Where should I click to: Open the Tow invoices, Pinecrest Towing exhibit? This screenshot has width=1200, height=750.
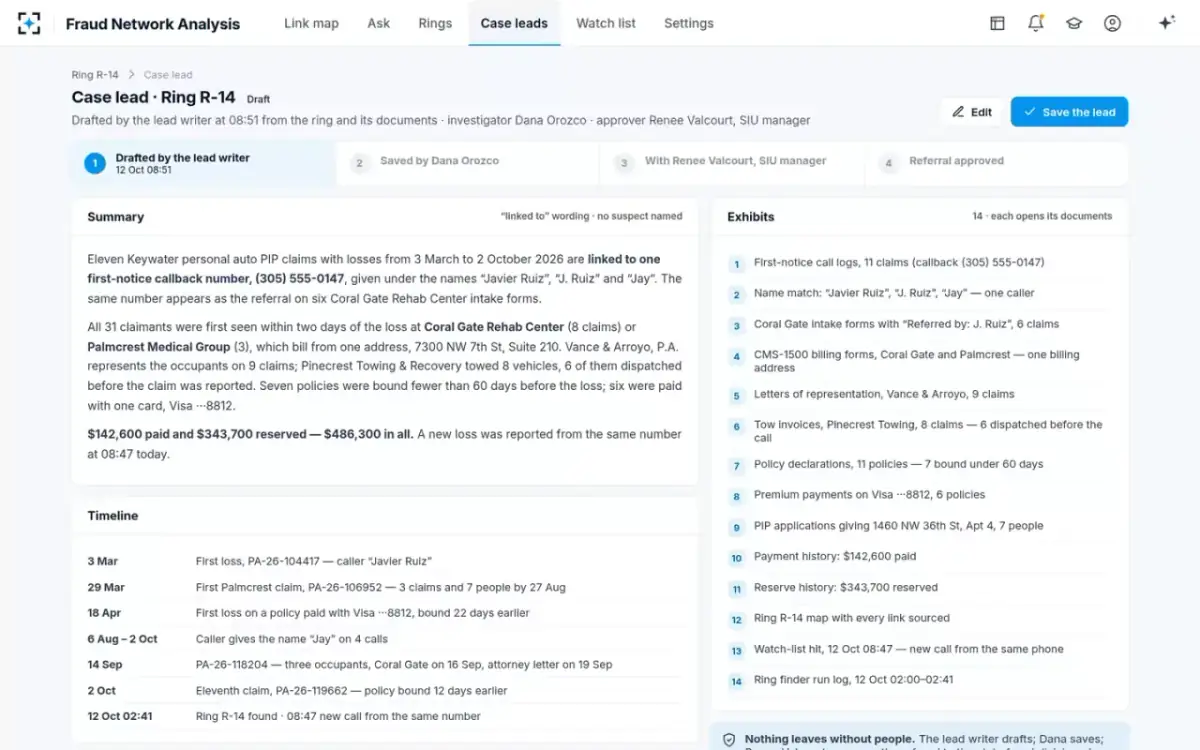[x=920, y=431]
